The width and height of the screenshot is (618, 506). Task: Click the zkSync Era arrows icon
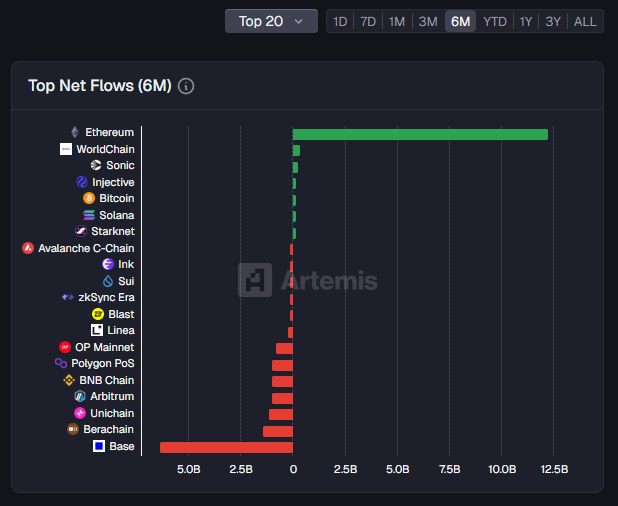coord(68,297)
